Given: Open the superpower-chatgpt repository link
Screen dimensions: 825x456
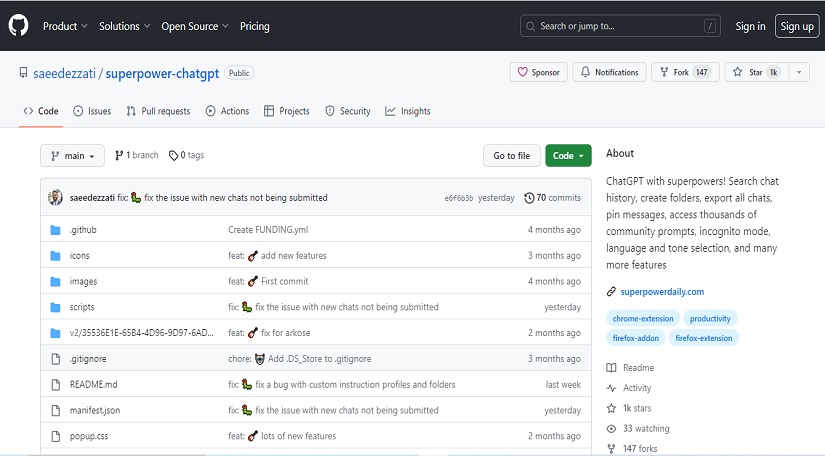Looking at the screenshot, I should 162,73.
